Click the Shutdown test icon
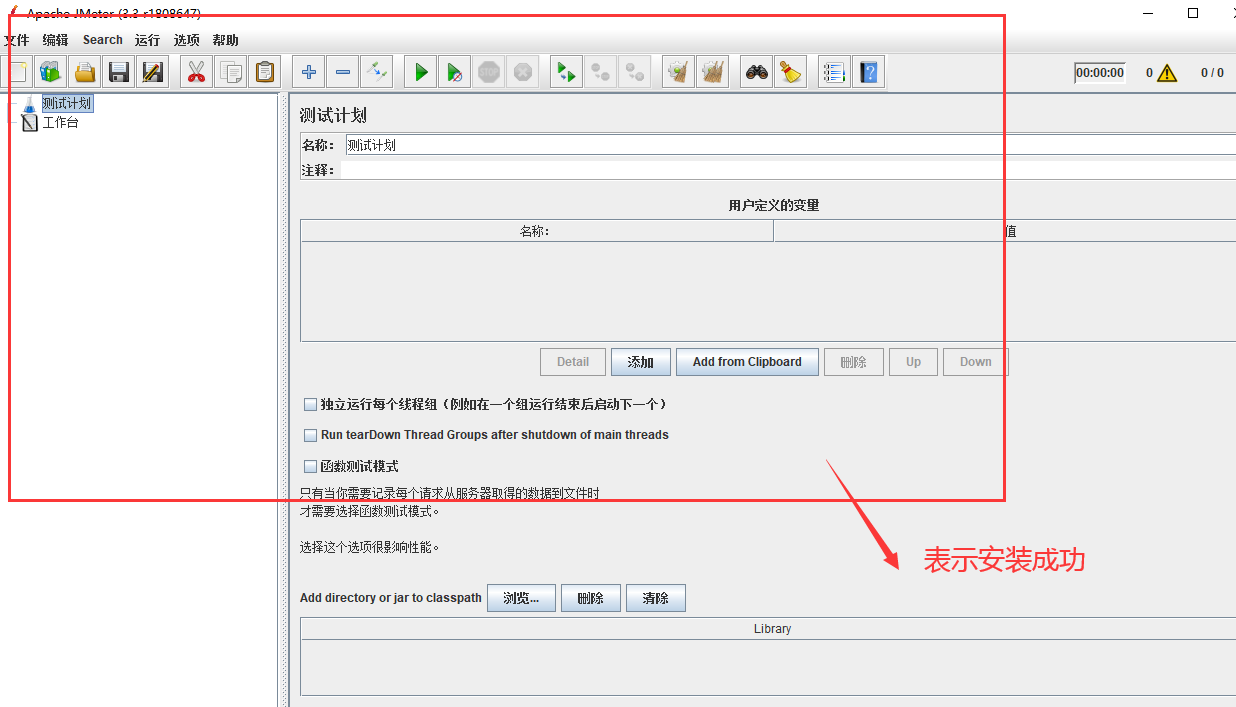This screenshot has width=1236, height=707. pos(523,72)
